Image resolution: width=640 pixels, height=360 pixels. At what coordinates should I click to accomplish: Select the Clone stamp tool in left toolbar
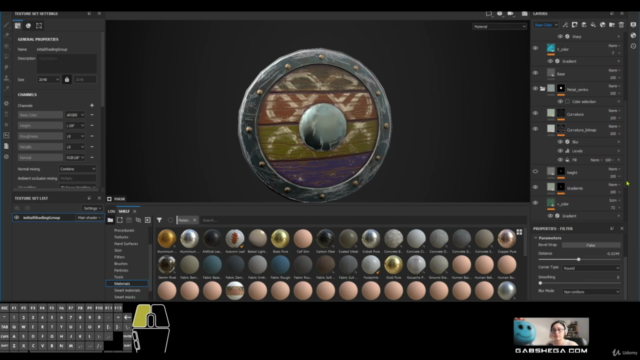pos(6,78)
